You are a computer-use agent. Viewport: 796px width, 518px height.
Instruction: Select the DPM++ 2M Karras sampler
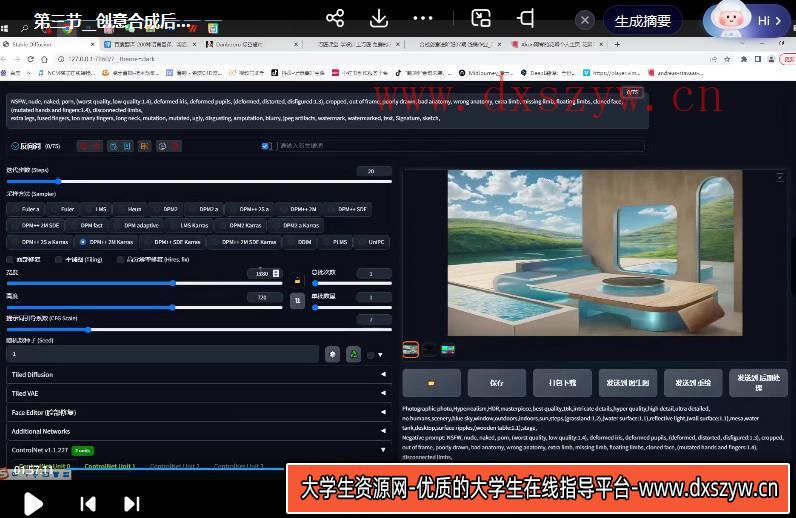click(x=107, y=242)
